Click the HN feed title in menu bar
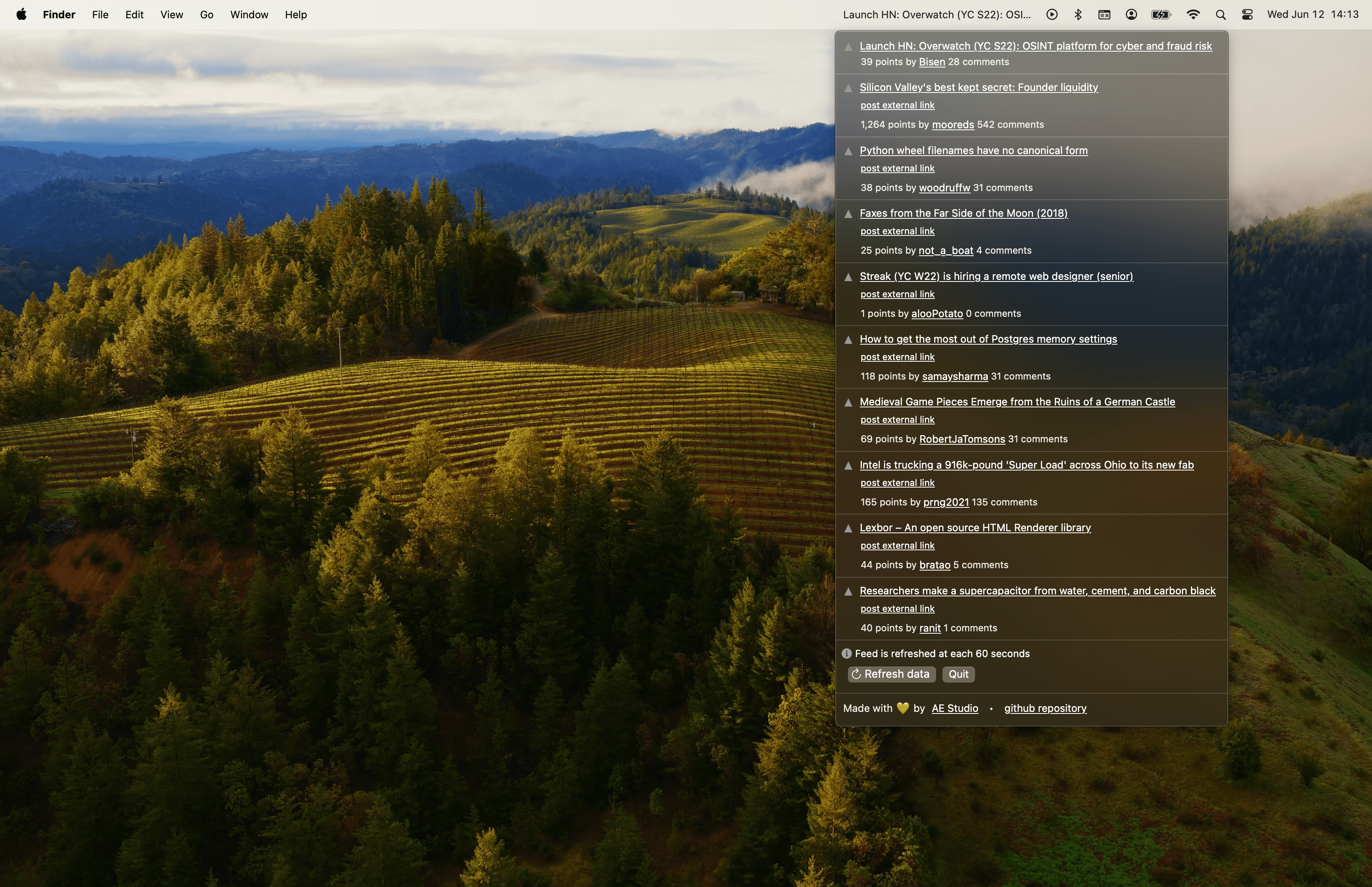Image resolution: width=1372 pixels, height=887 pixels. pos(937,14)
